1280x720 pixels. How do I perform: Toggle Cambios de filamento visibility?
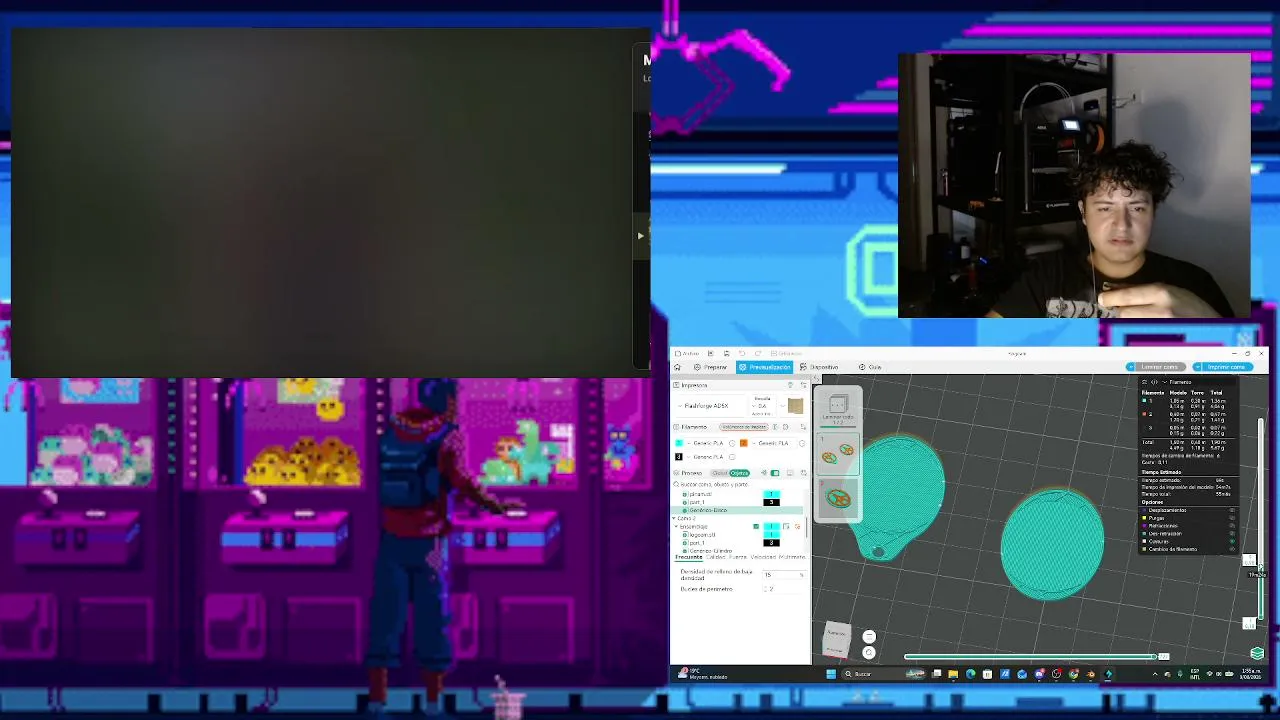click(x=1232, y=549)
